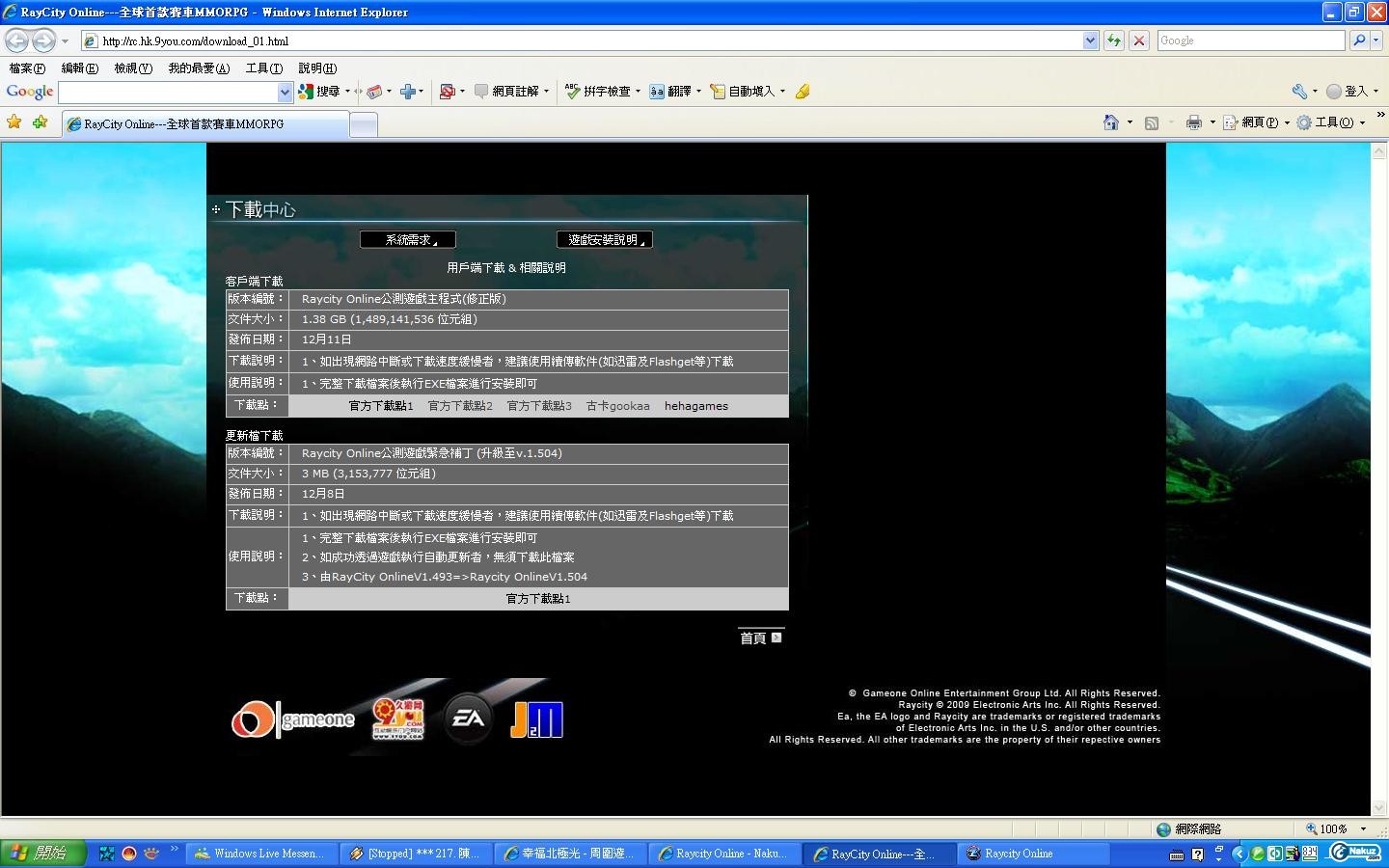Stop page loading with the red X icon
Viewport: 1389px width, 868px height.
pos(1139,41)
